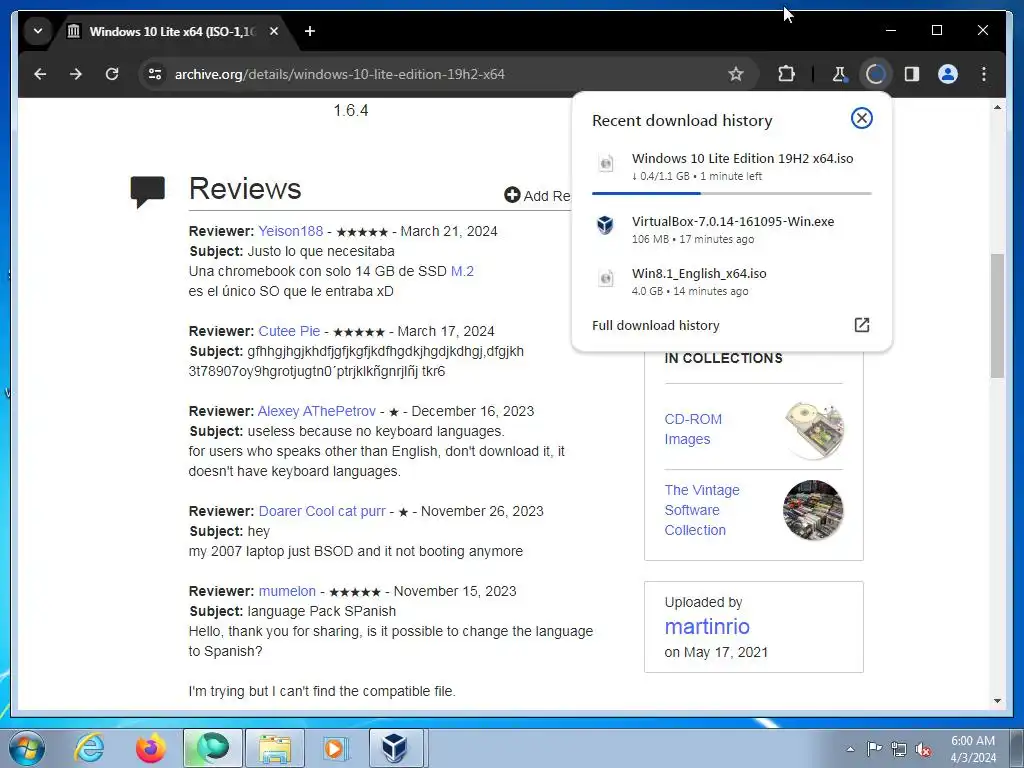Open Windows Media Player in taskbar
The width and height of the screenshot is (1024, 768).
[335, 748]
